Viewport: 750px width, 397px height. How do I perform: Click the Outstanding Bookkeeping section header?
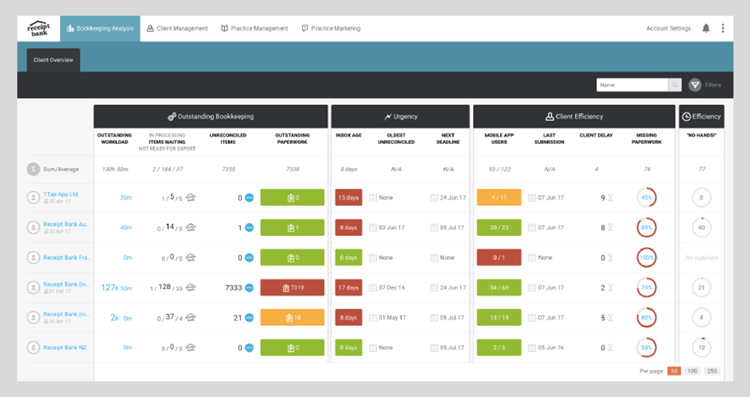[x=211, y=117]
